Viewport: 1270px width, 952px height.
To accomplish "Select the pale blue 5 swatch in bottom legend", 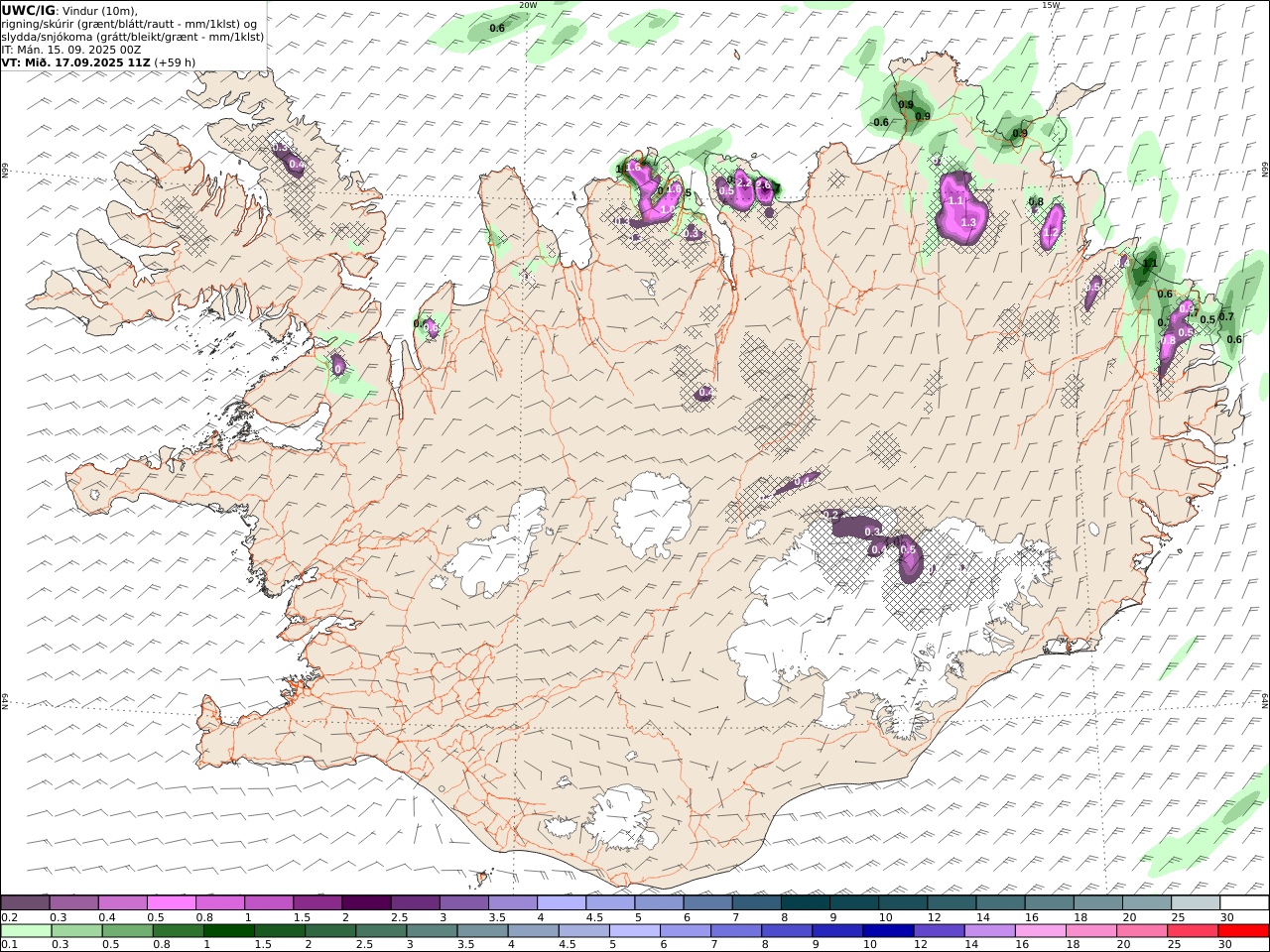I will 635,931.
